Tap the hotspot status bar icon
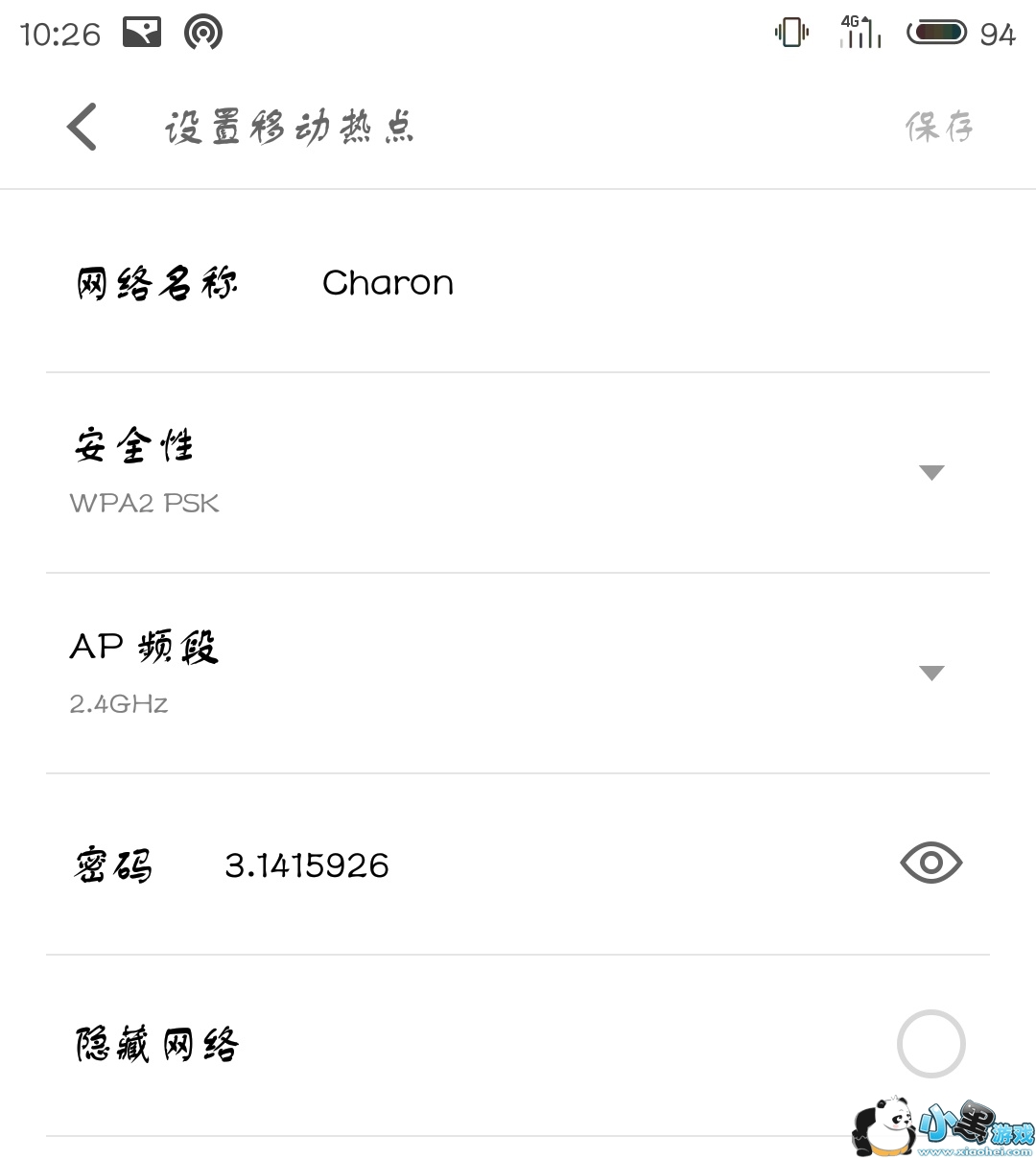Image resolution: width=1036 pixels, height=1160 pixels. pyautogui.click(x=203, y=34)
